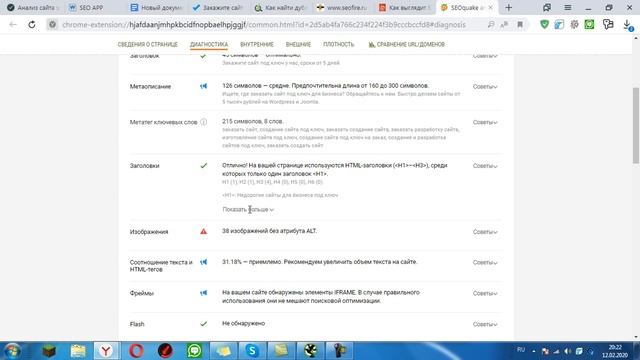Click the green checkmark for Flash row

click(203, 324)
